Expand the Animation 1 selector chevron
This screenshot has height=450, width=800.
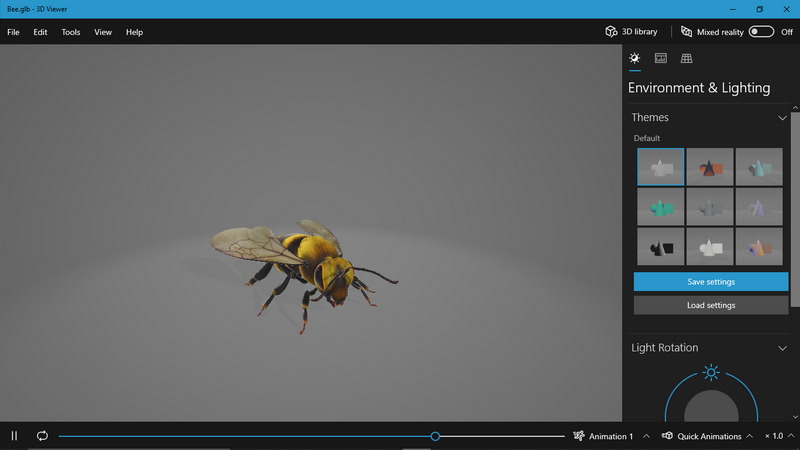(x=646, y=436)
